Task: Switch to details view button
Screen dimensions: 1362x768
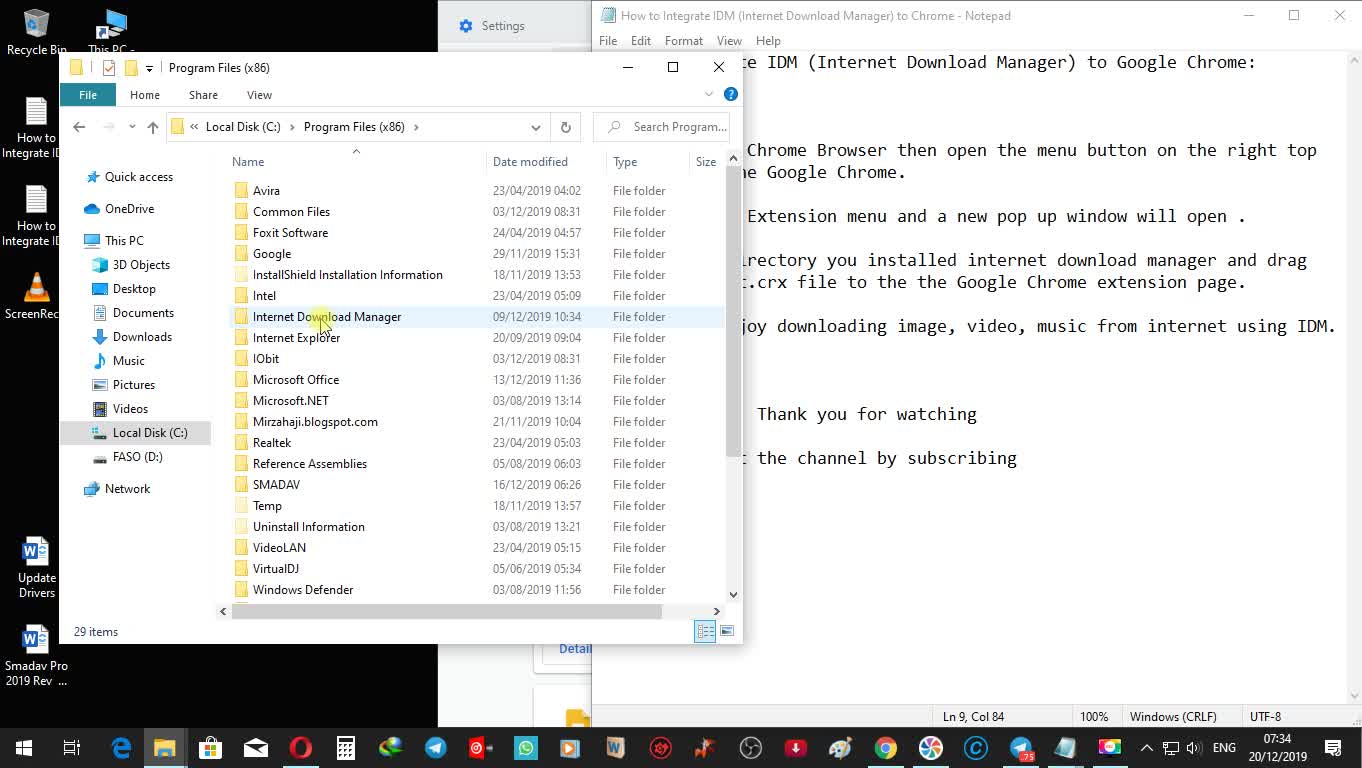Action: [705, 631]
